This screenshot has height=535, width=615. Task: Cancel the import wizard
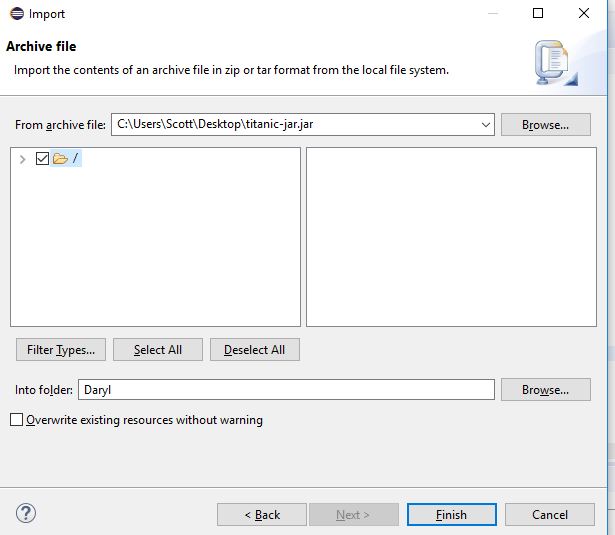pos(550,515)
